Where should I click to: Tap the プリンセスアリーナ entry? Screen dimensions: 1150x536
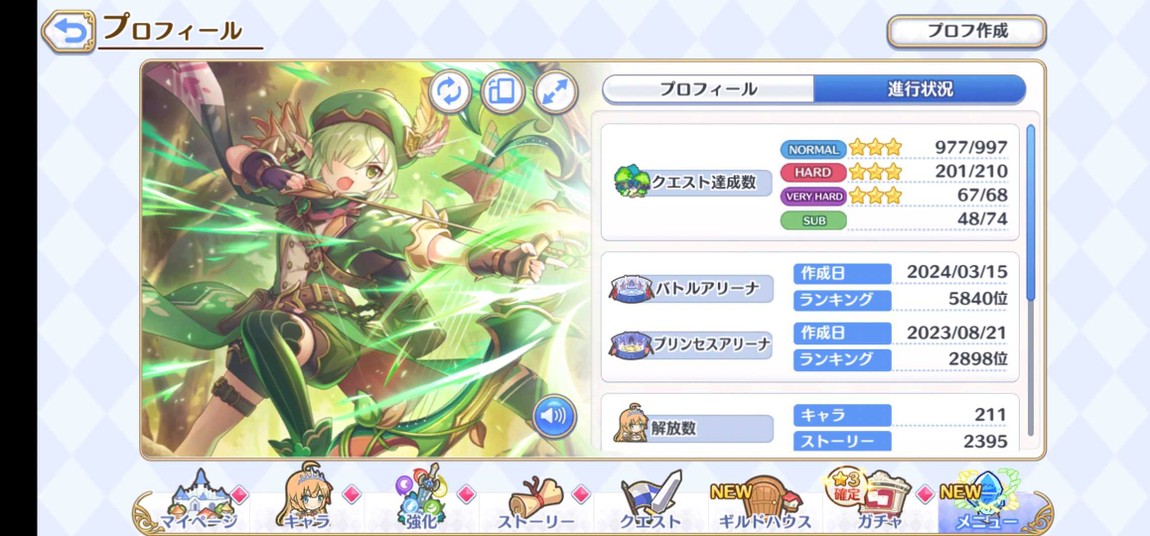(693, 345)
